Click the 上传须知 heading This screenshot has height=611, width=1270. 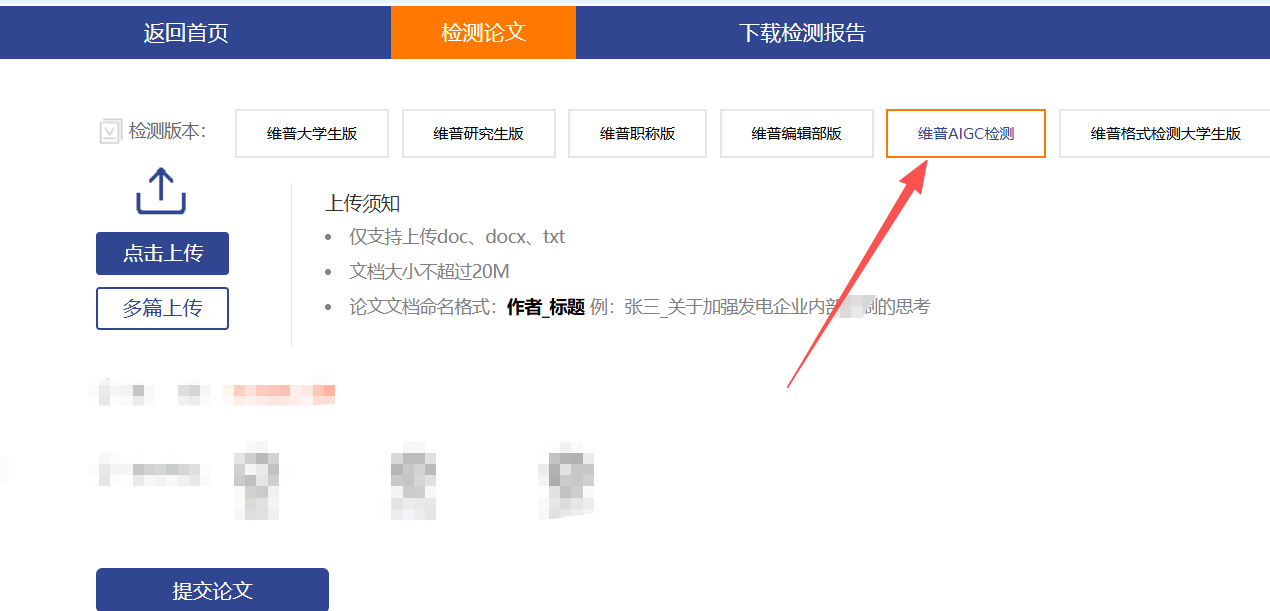click(362, 204)
